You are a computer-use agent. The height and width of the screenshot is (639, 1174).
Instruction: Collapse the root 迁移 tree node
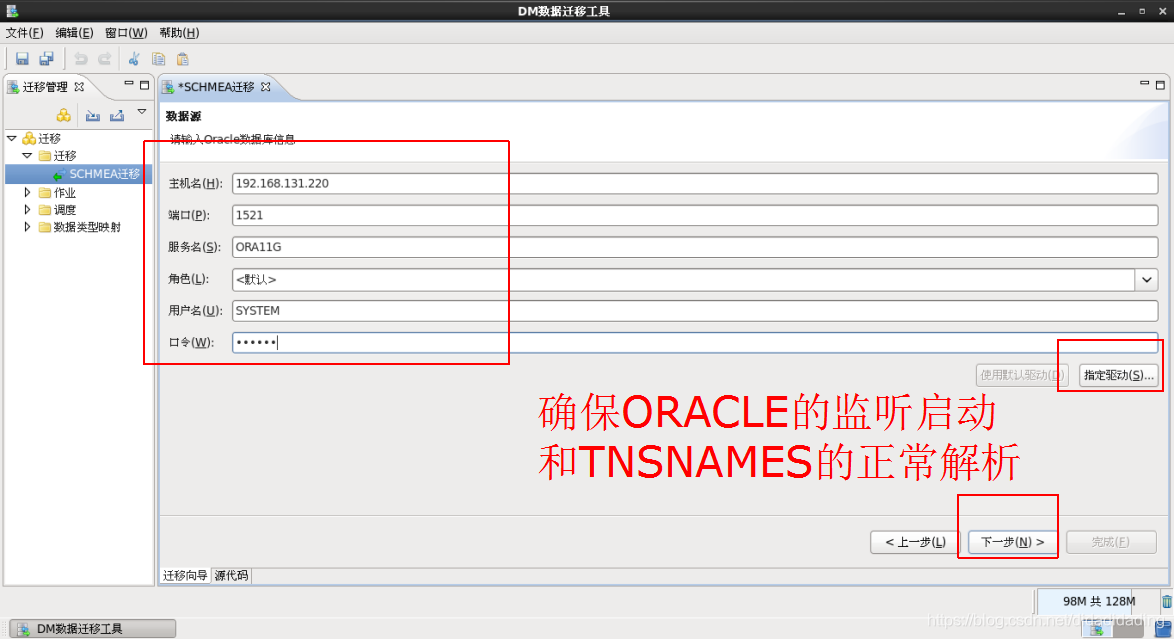tap(12, 138)
